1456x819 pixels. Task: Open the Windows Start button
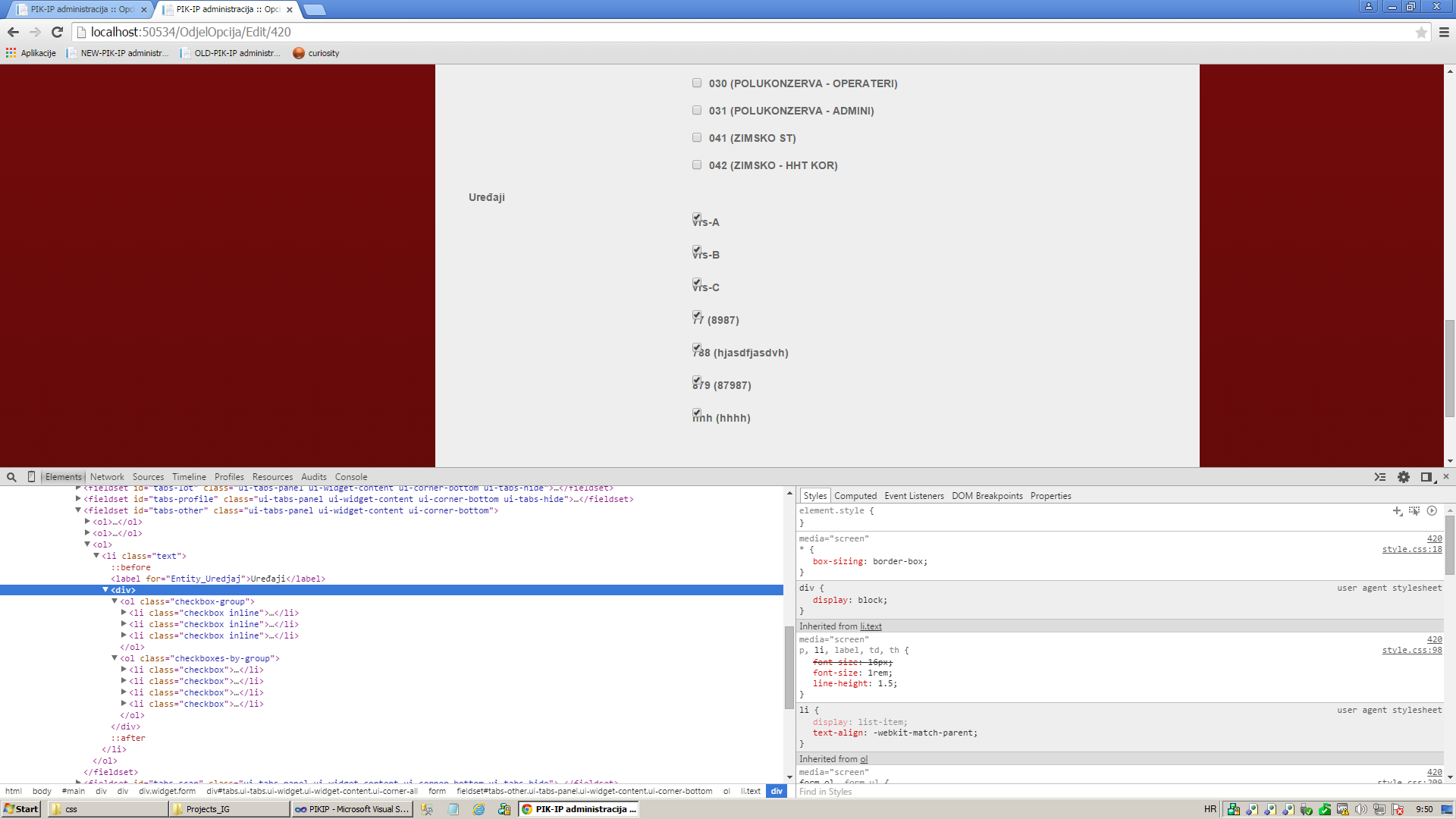tap(20, 809)
